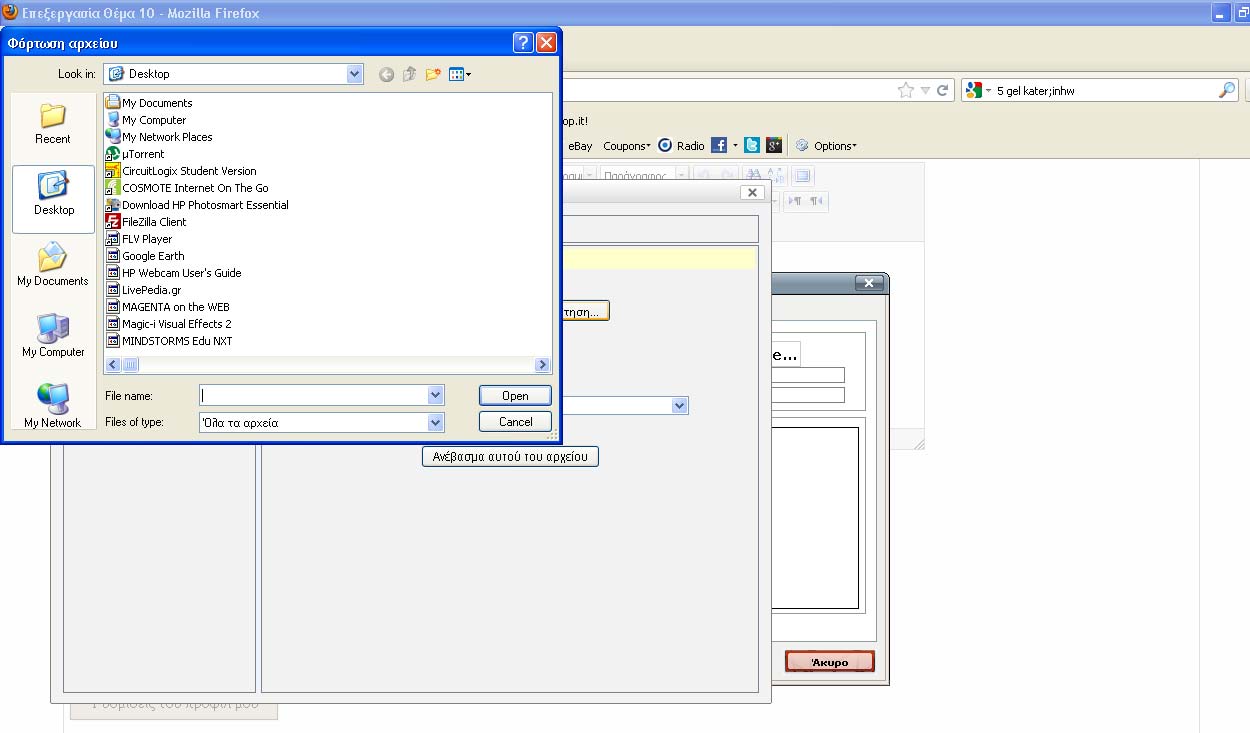Select My Documents in file list
1250x733 pixels.
pos(149,103)
